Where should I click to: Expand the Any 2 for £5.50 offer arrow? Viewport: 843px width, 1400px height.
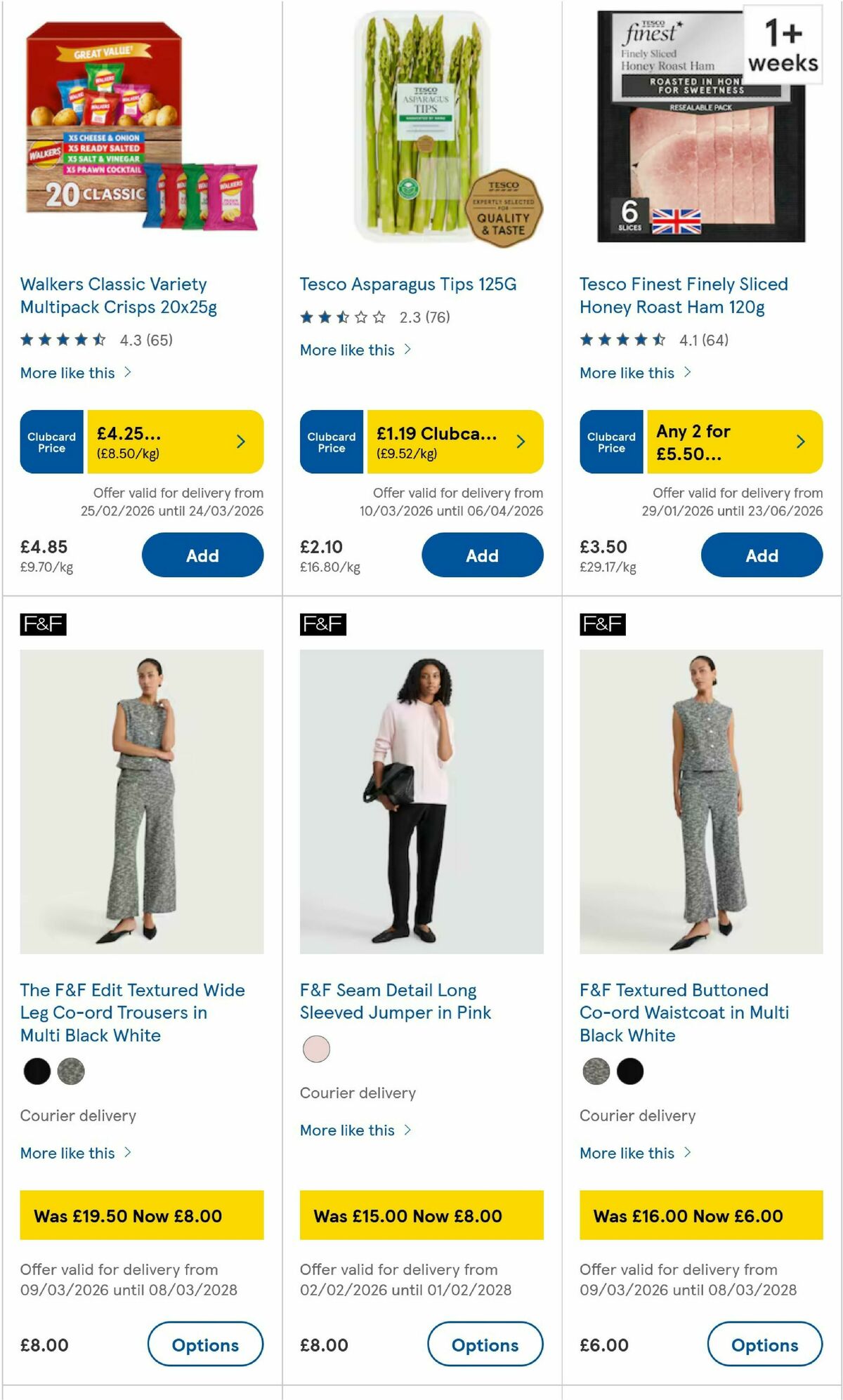click(800, 441)
